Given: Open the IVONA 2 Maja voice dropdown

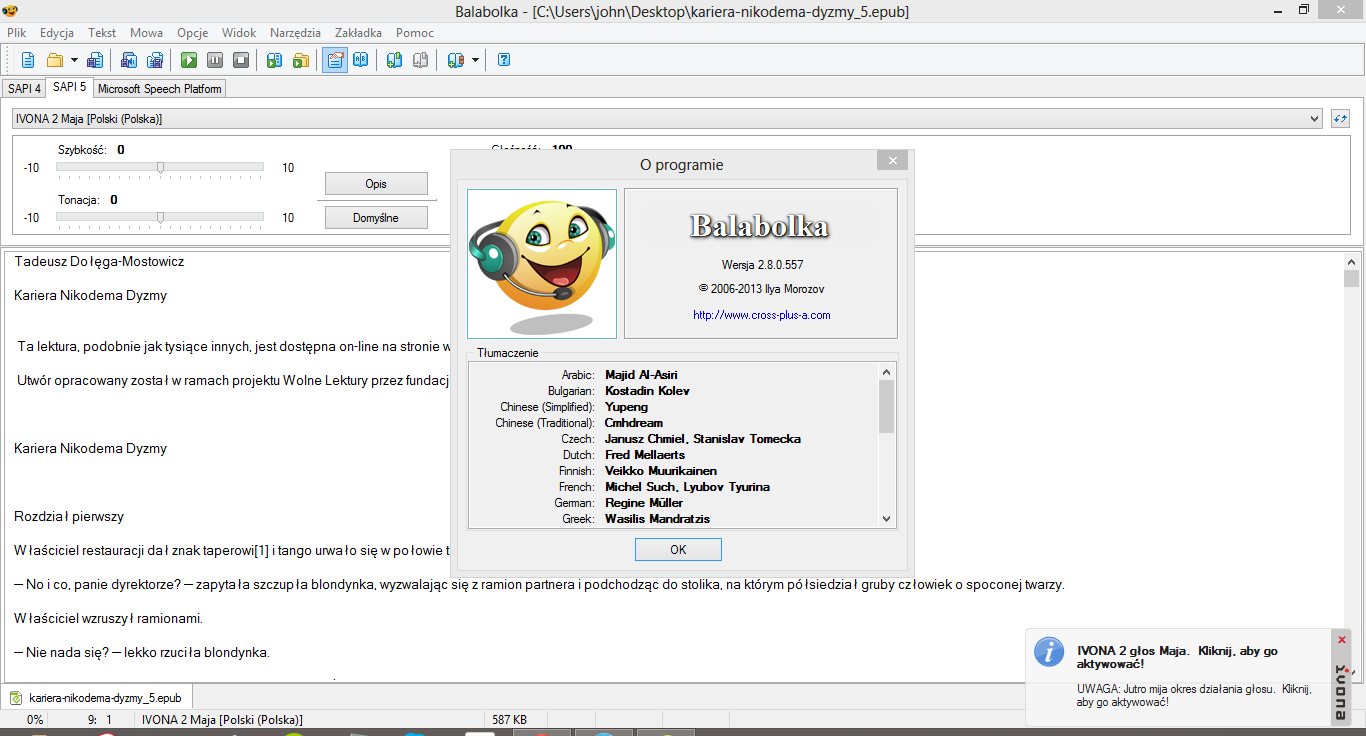Looking at the screenshot, I should 667,119.
